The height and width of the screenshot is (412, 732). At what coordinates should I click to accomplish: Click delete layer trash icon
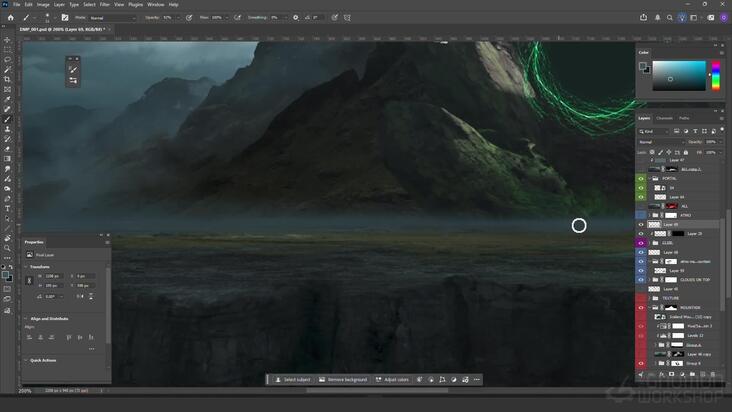pos(712,374)
